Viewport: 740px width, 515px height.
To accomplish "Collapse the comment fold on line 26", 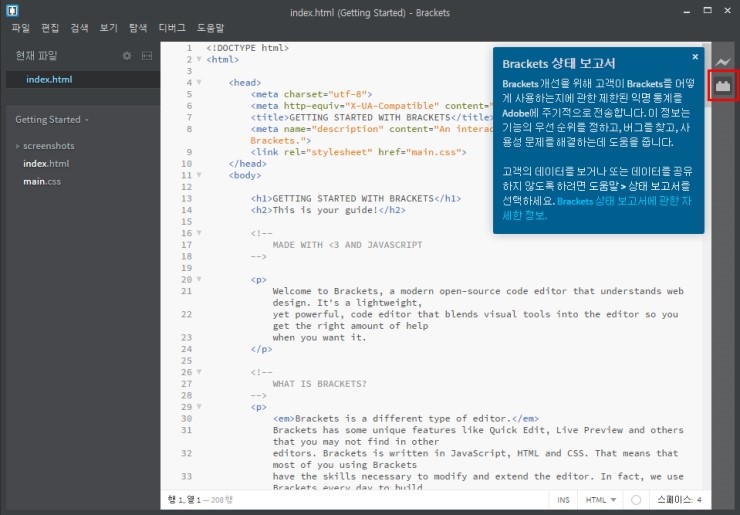I will pyautogui.click(x=199, y=372).
